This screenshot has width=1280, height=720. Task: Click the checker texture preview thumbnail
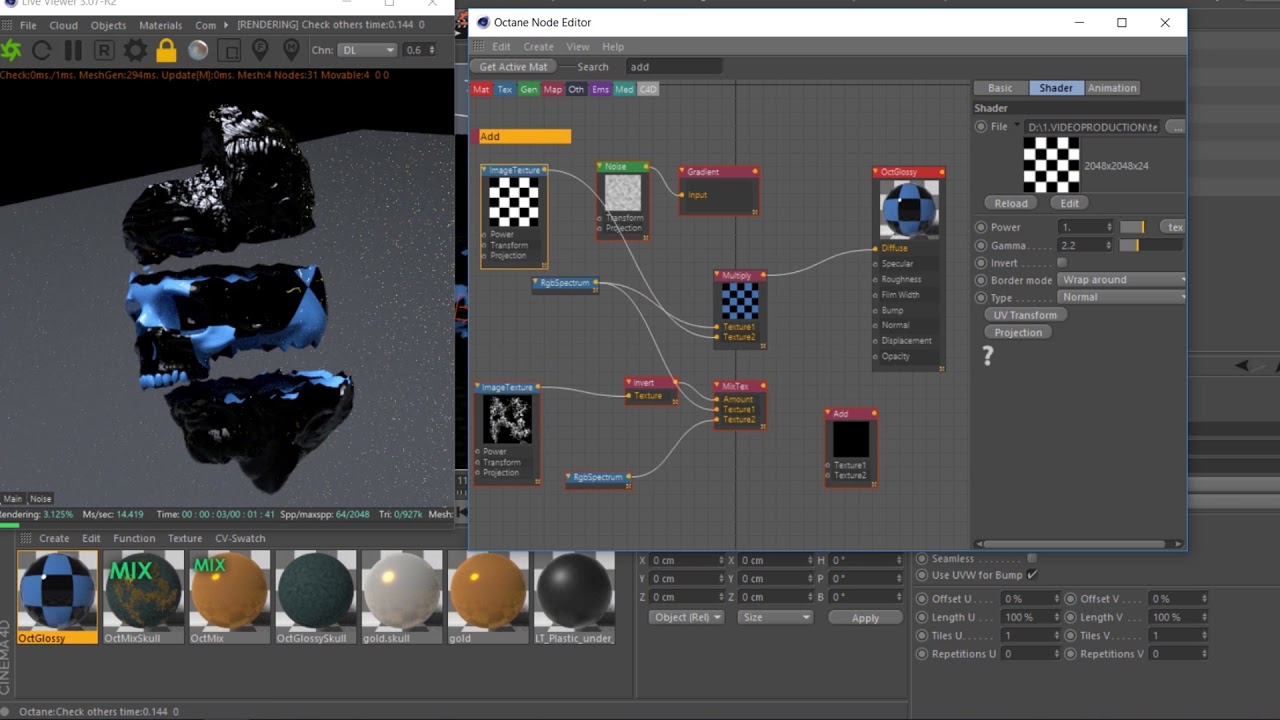click(1051, 165)
